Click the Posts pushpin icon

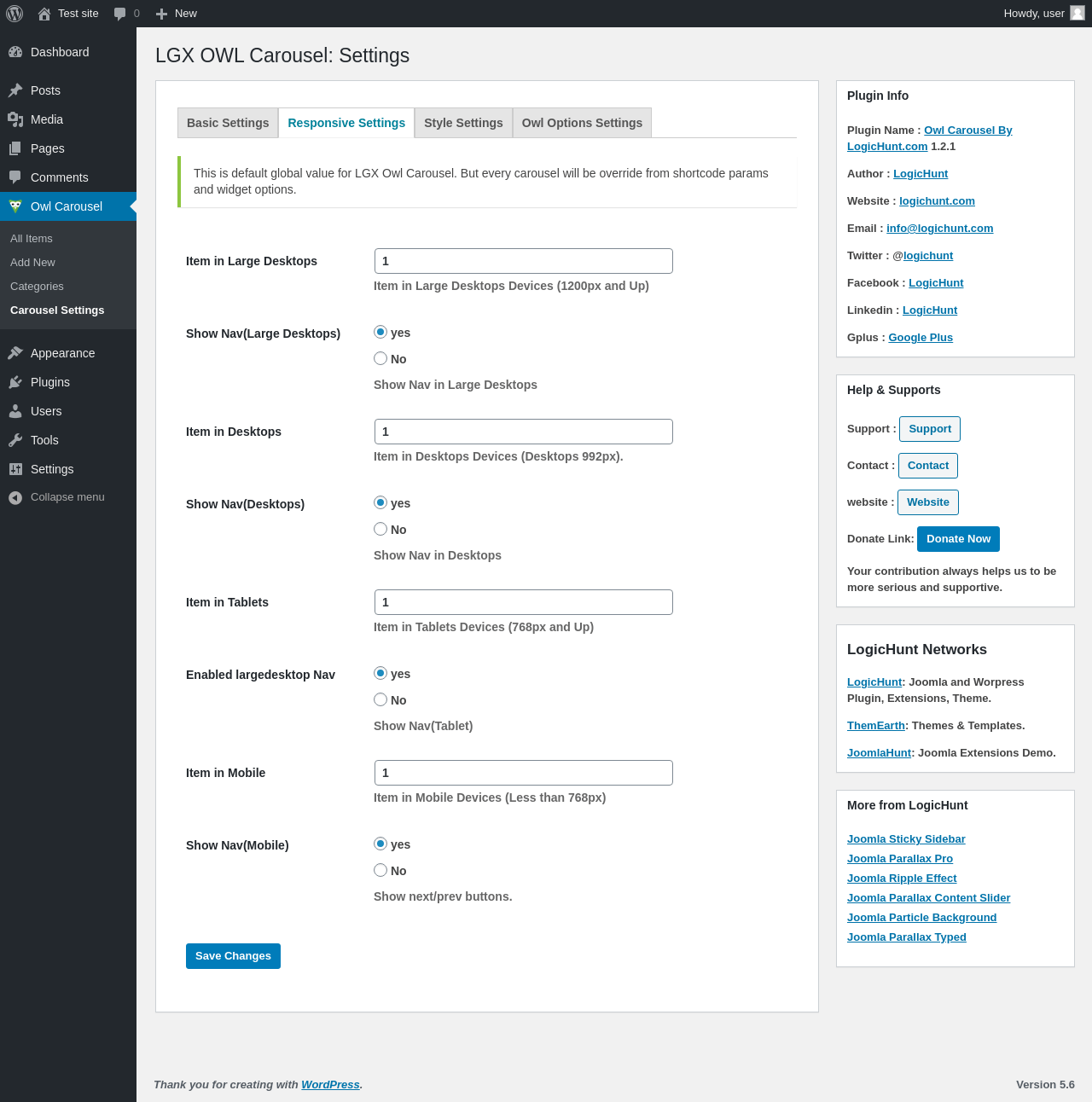click(15, 90)
